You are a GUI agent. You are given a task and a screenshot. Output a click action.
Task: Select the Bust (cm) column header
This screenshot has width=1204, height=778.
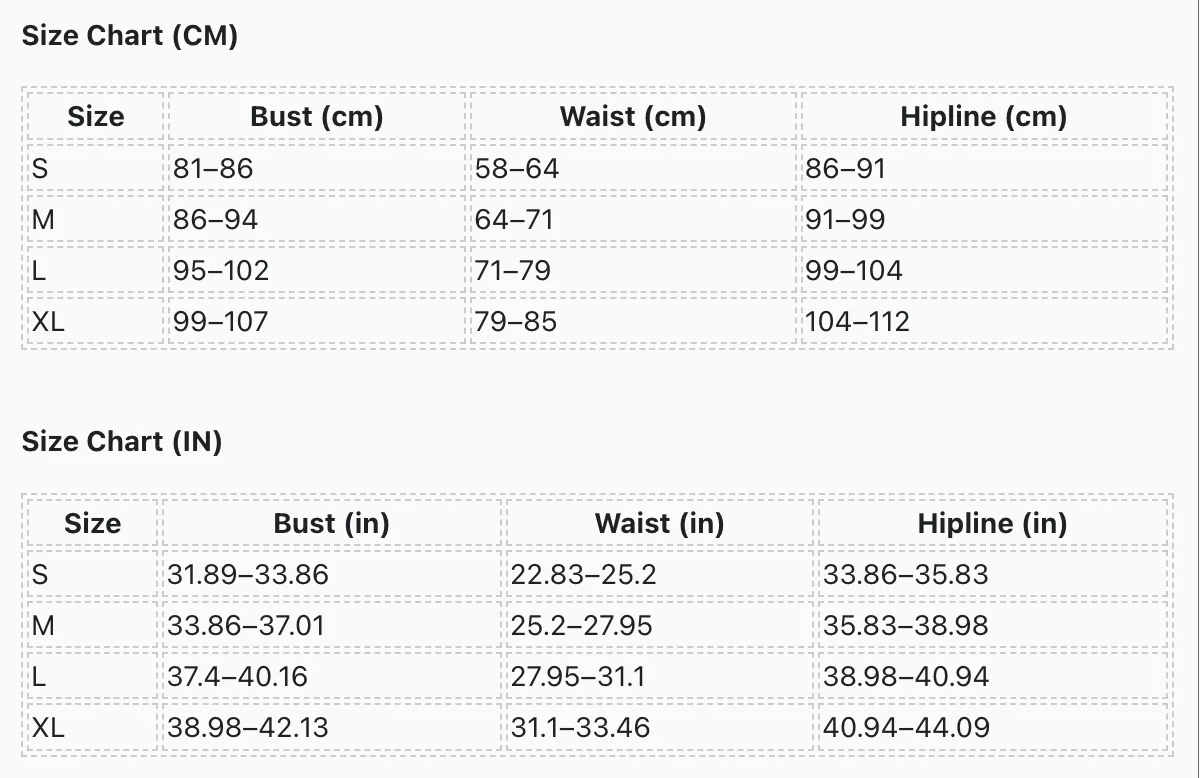tap(317, 116)
